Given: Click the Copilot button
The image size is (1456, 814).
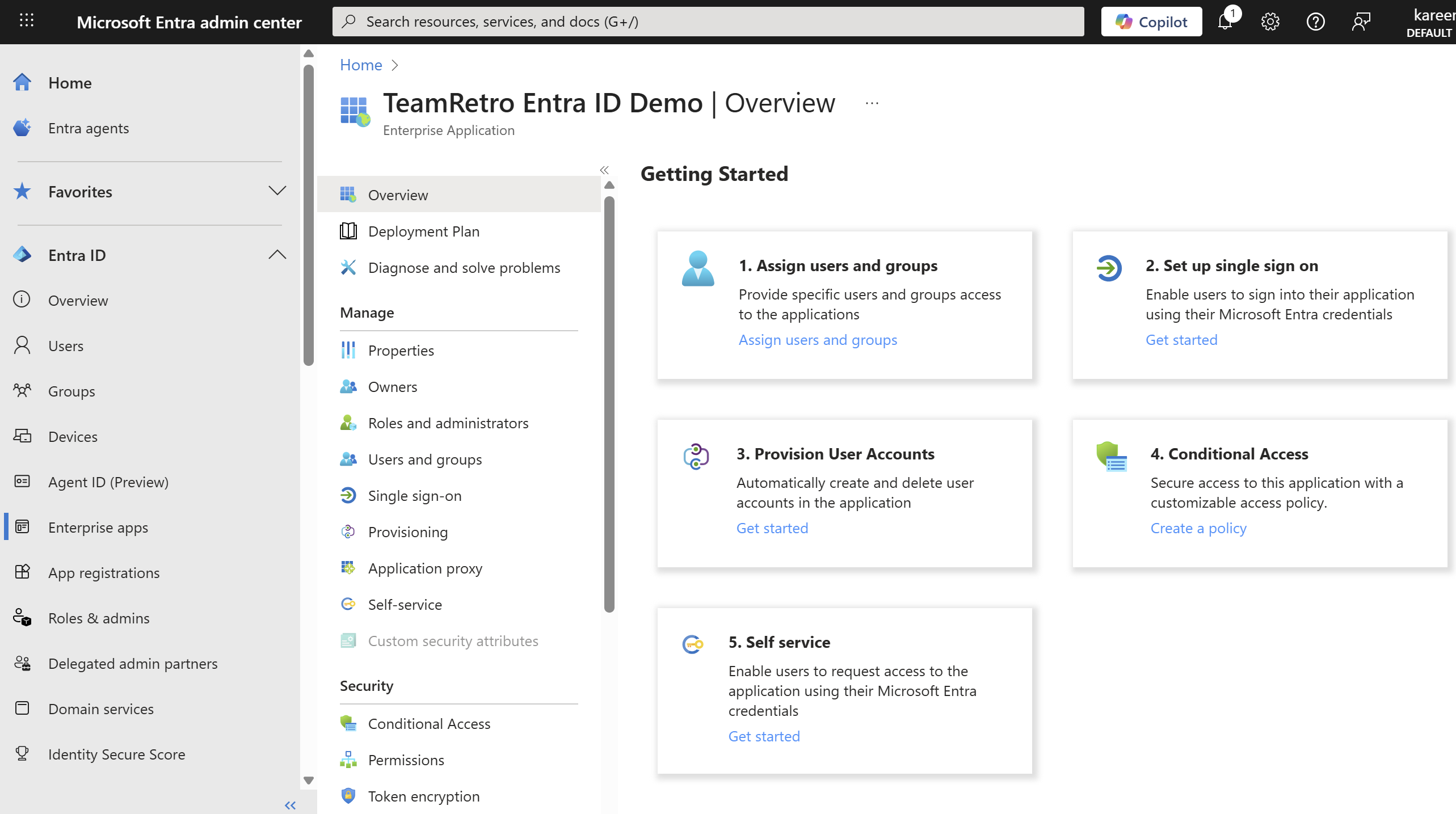Looking at the screenshot, I should (1151, 22).
